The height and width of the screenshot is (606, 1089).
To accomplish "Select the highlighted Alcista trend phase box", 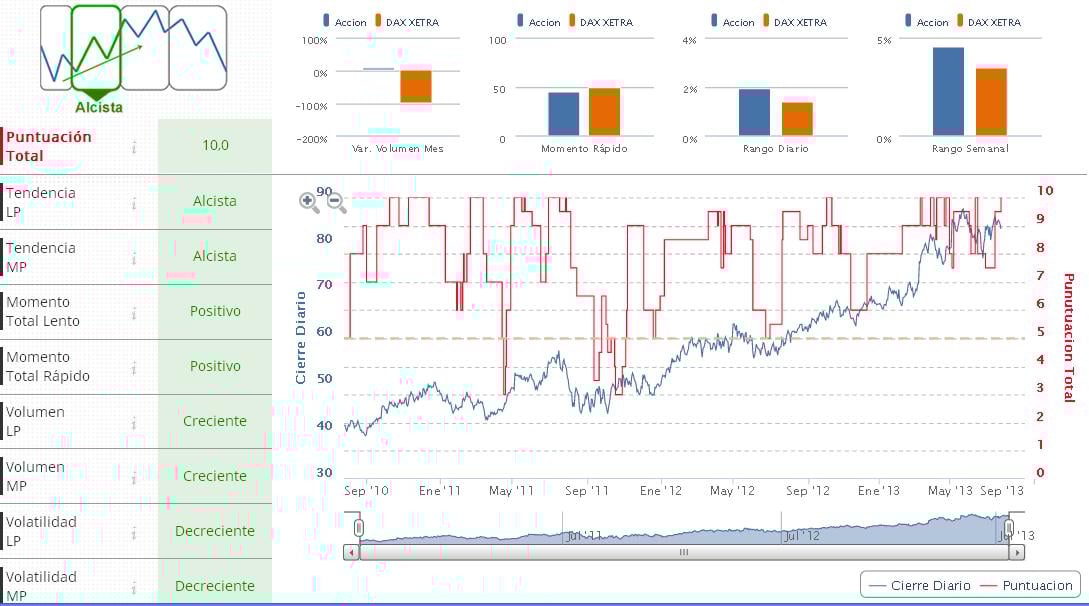I will click(x=96, y=48).
